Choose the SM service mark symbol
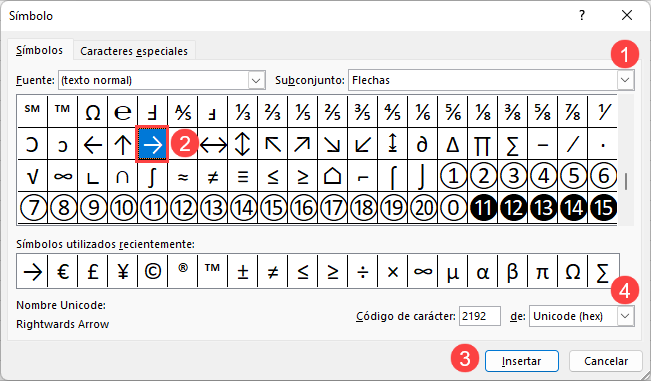This screenshot has width=651, height=381. click(x=32, y=112)
